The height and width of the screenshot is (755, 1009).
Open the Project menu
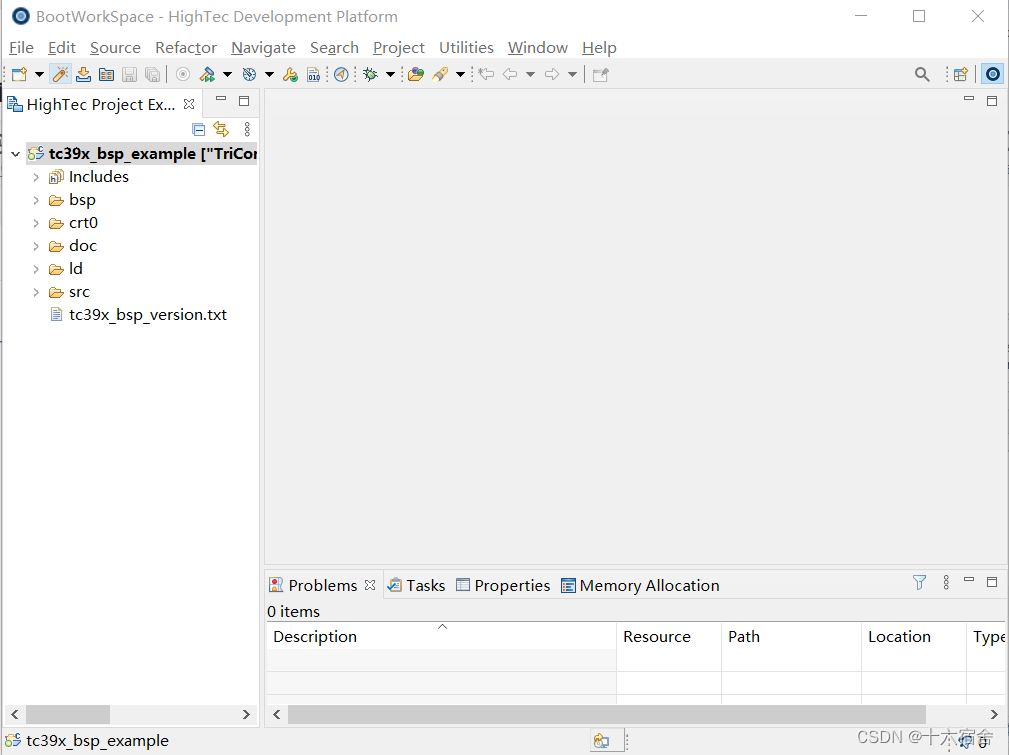click(398, 48)
